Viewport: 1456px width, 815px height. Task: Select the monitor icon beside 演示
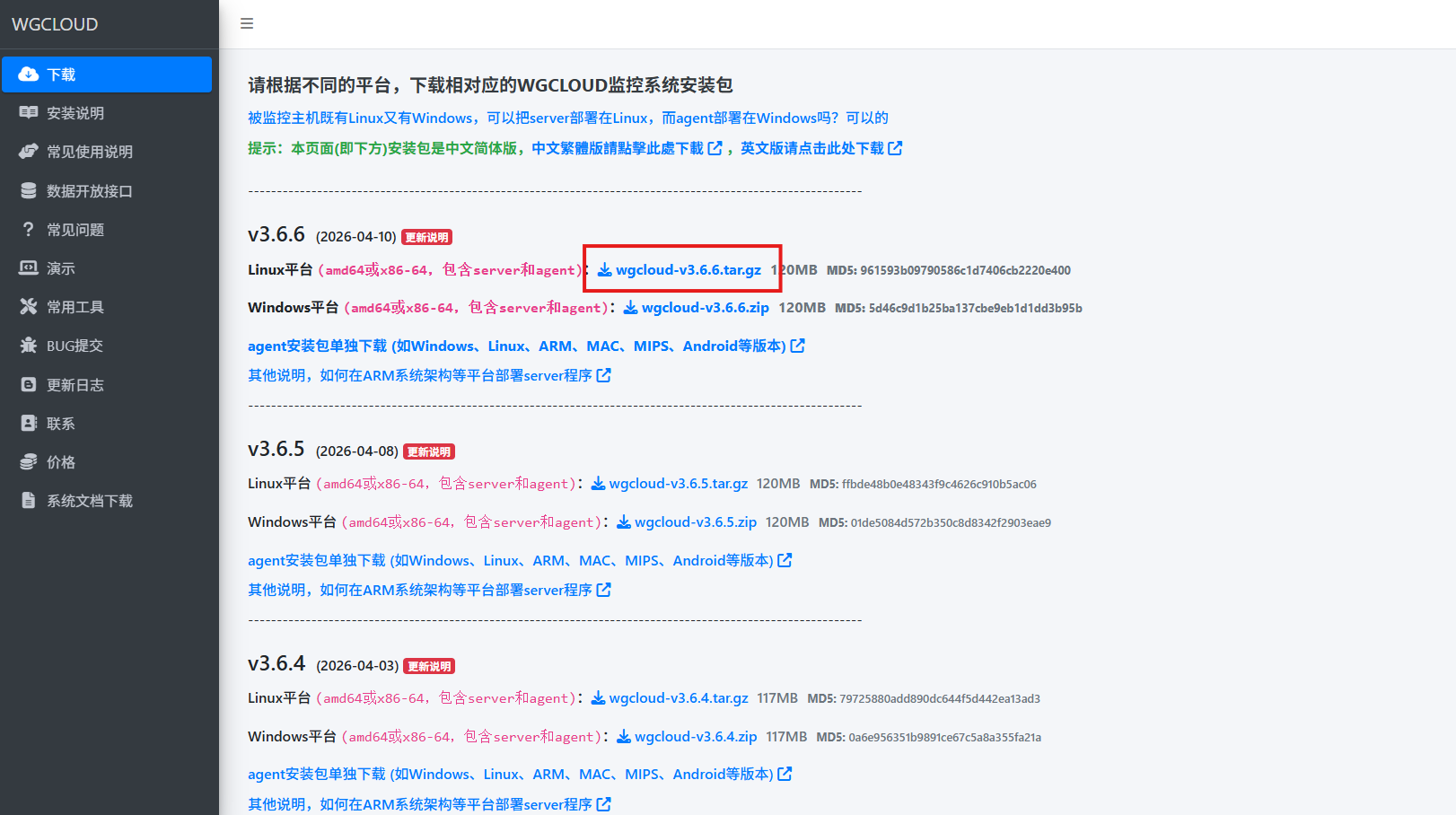(x=28, y=267)
